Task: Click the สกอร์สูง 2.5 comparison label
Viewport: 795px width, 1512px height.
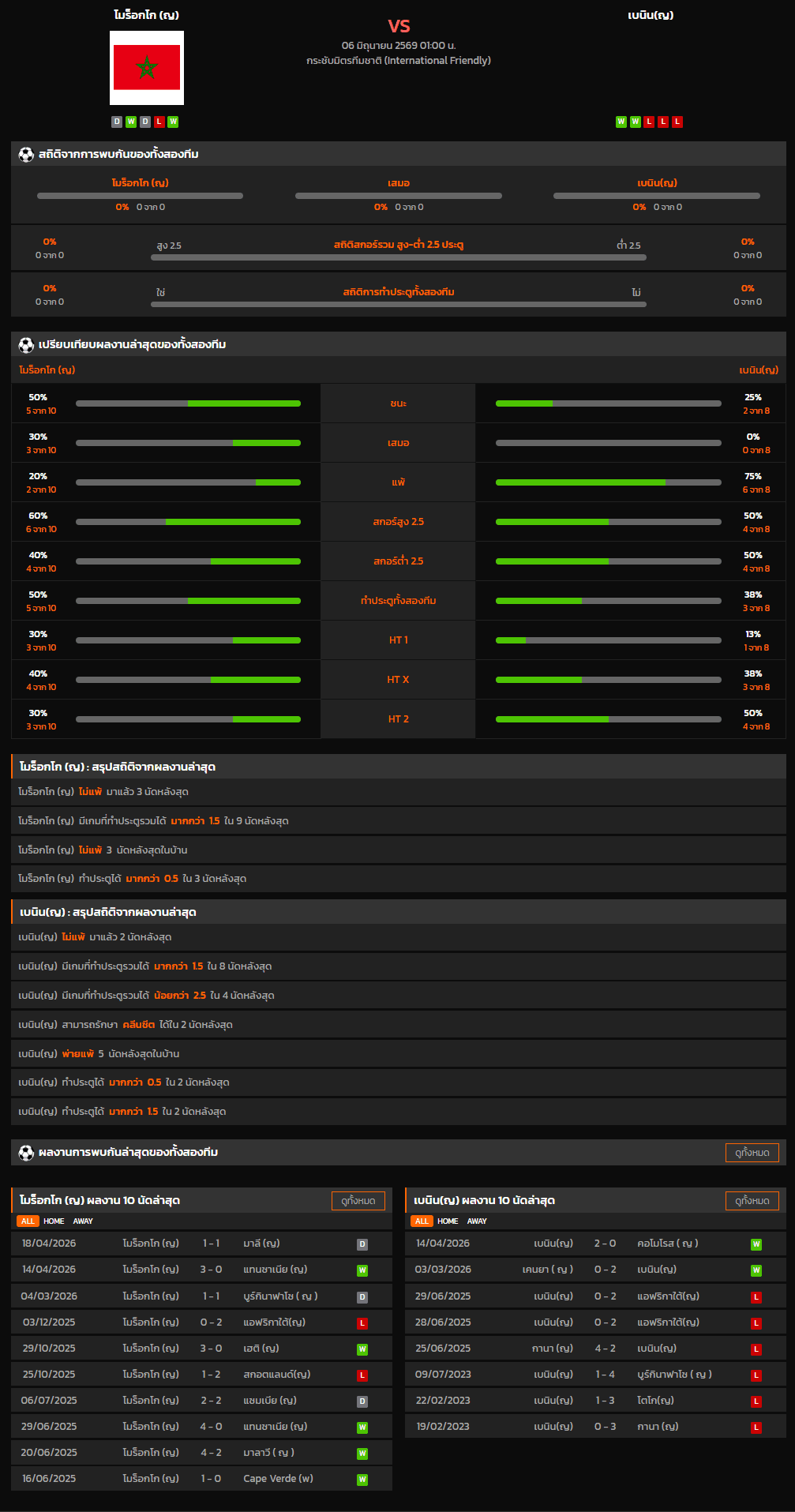Action: 399,522
